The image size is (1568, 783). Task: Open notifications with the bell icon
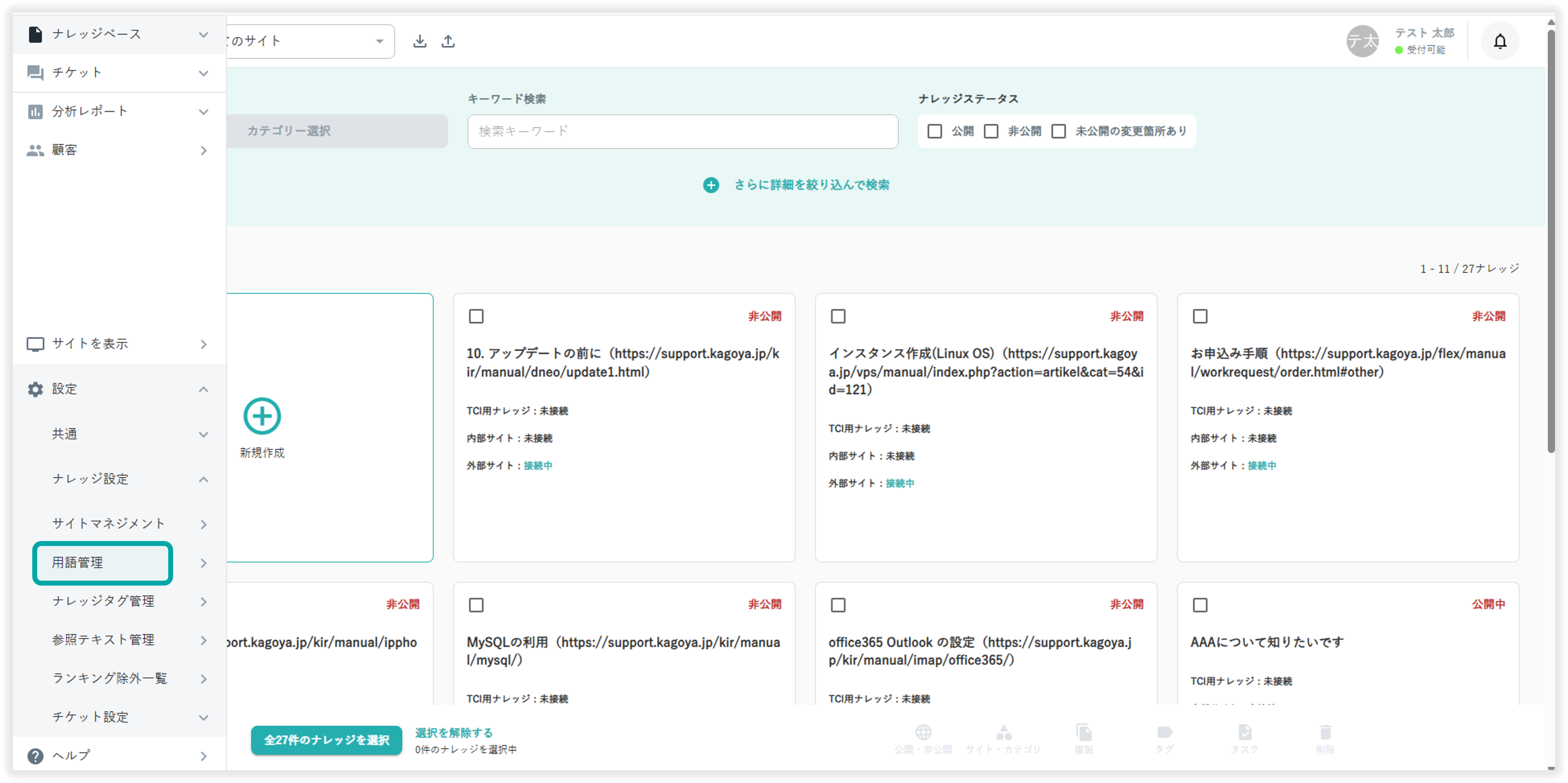(1500, 41)
